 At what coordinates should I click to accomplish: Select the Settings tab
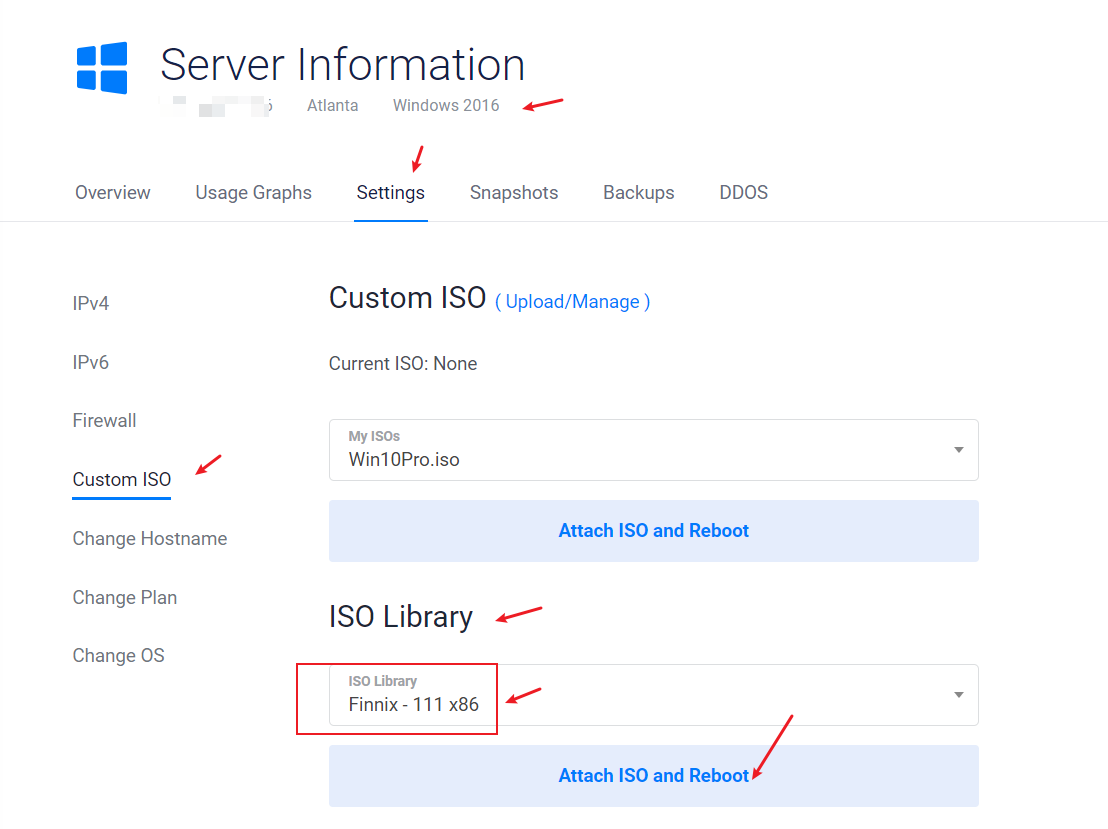(x=390, y=193)
